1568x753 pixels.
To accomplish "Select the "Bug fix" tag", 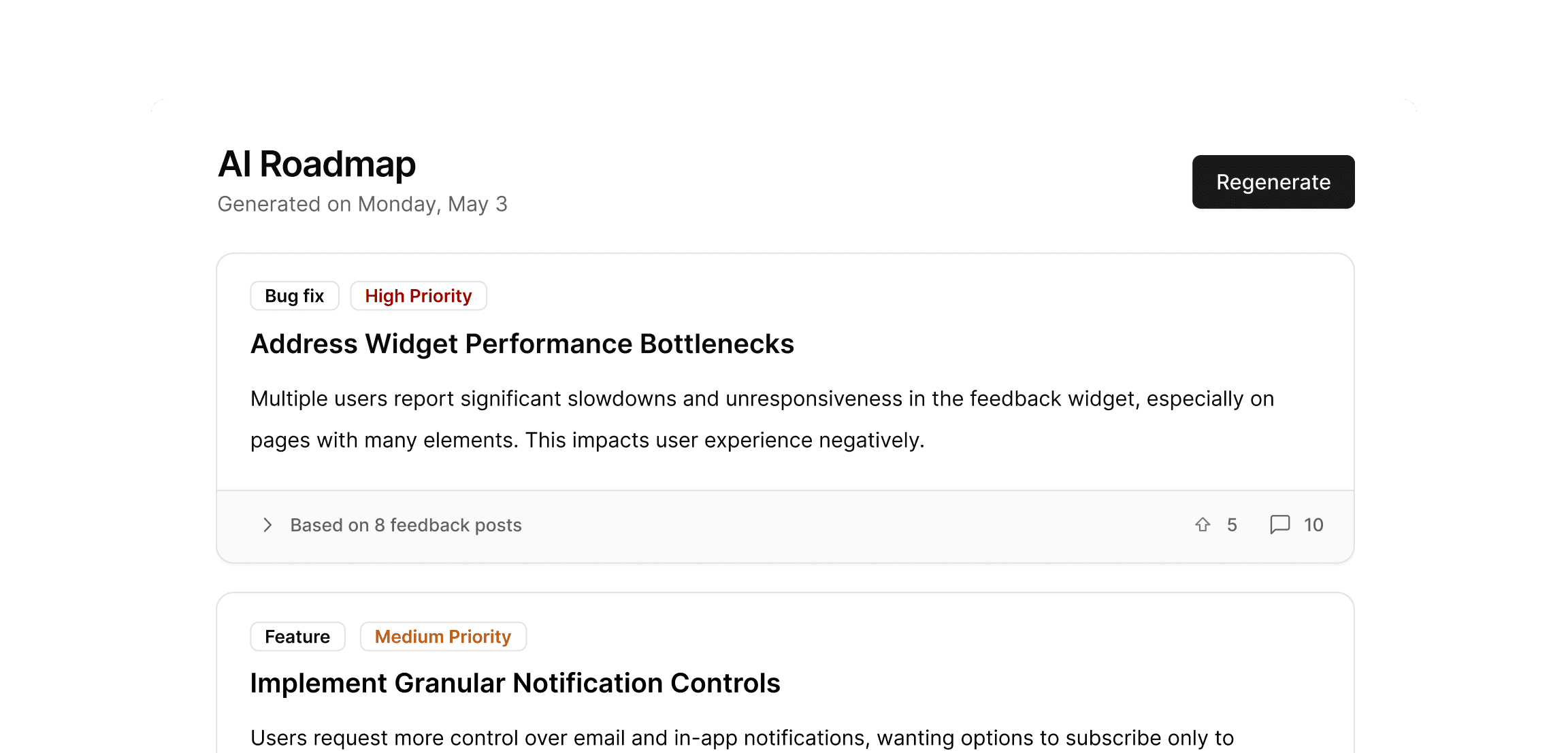I will [294, 296].
